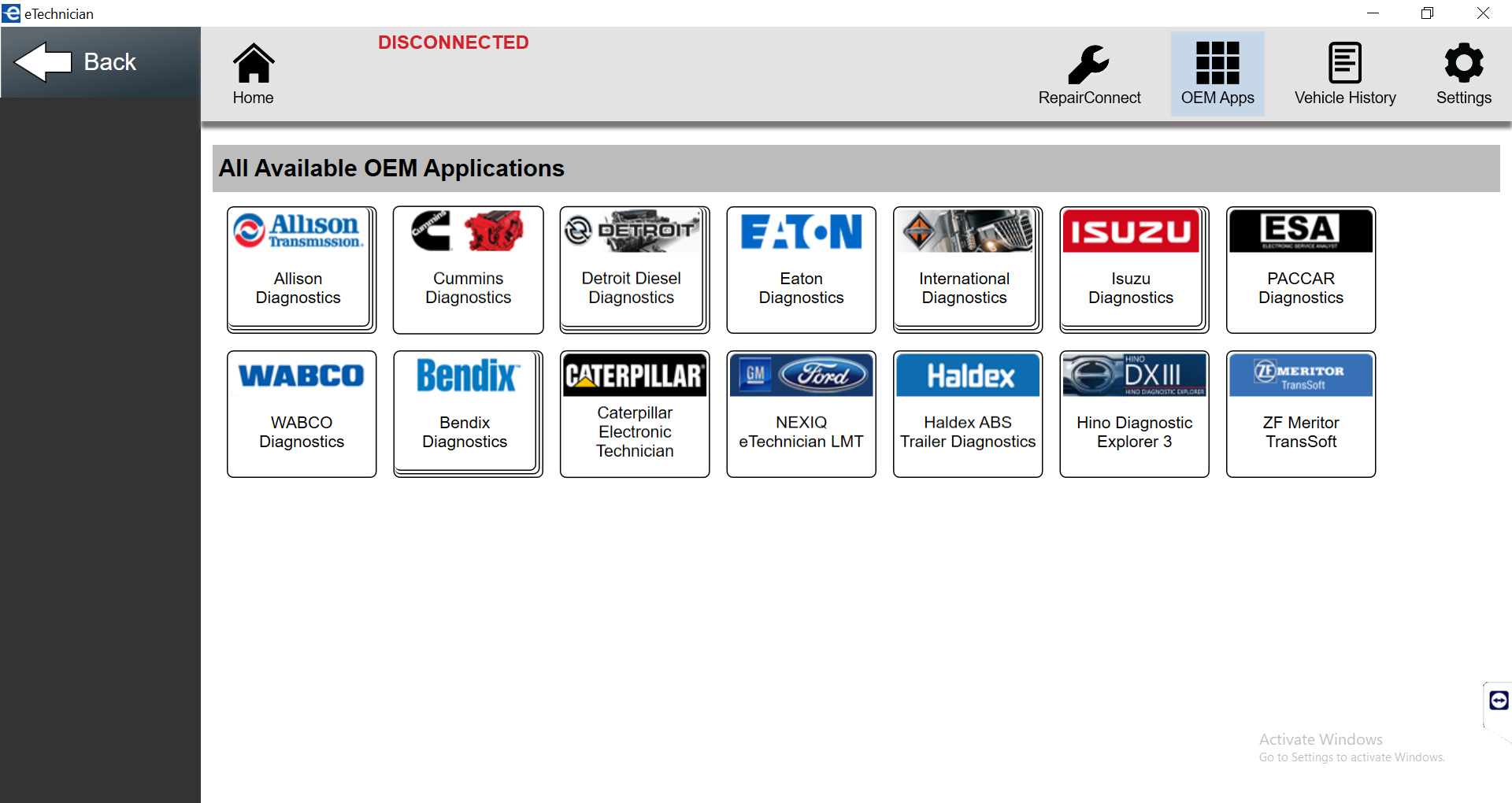Open International Diagnostics tile
This screenshot has height=803, width=1512.
(968, 270)
